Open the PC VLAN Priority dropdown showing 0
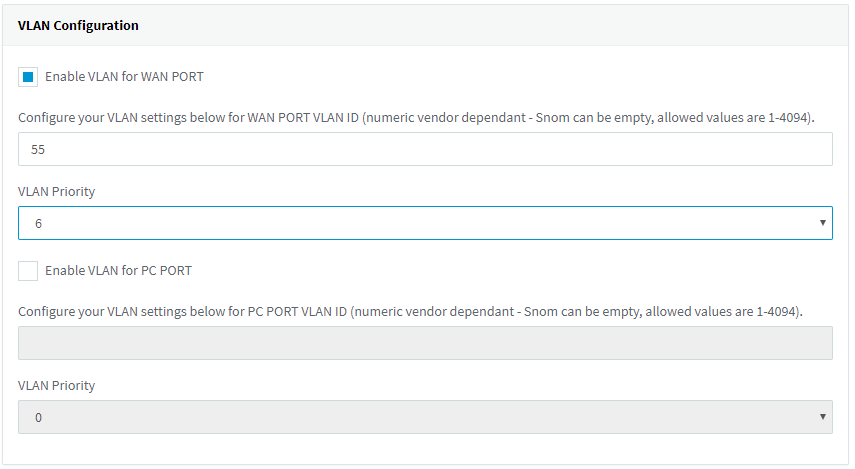 point(425,417)
